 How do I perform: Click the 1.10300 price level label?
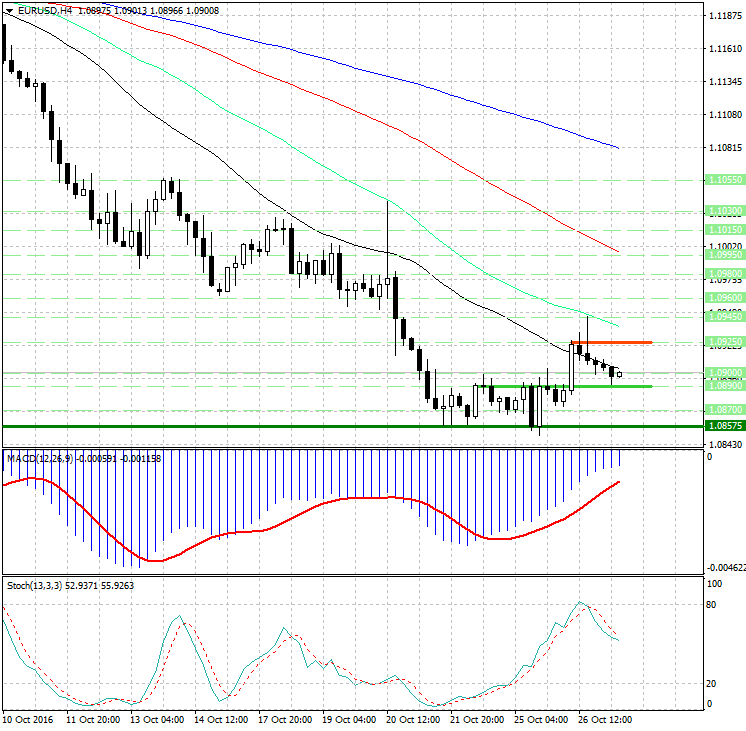723,211
